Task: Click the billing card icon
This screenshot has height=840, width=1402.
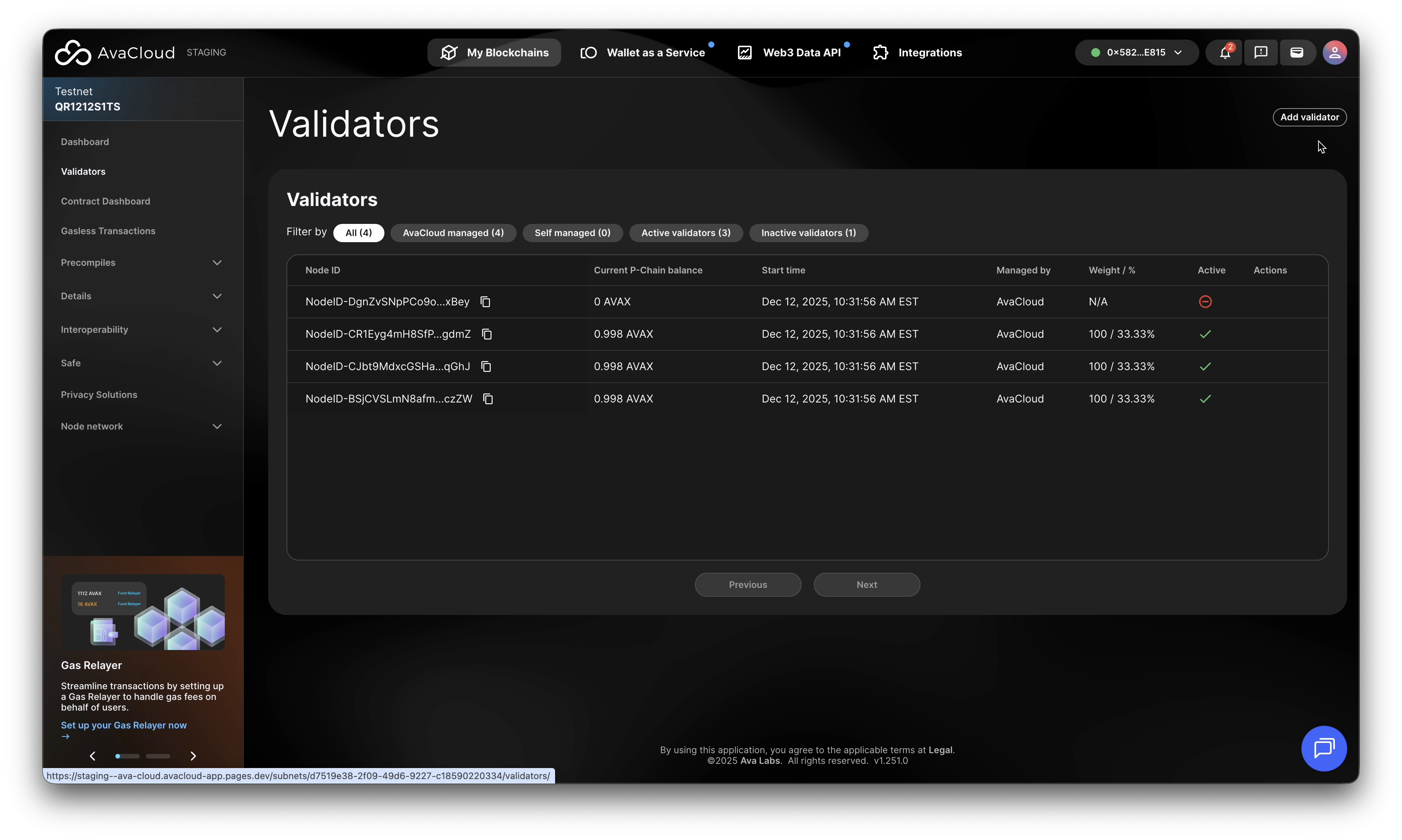Action: pyautogui.click(x=1297, y=53)
